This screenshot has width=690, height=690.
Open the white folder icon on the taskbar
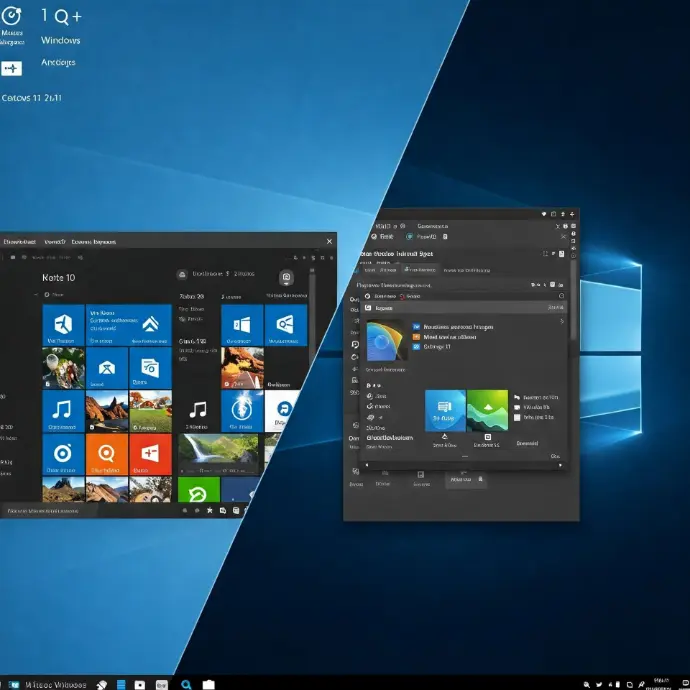point(209,684)
